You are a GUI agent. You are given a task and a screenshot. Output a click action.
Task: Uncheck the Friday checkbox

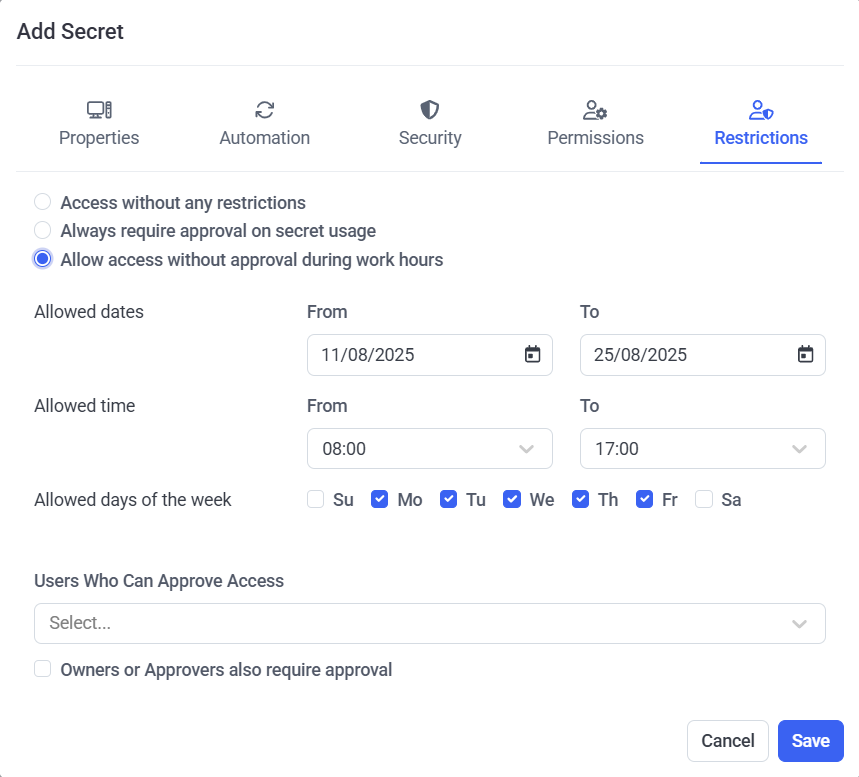[x=645, y=499]
